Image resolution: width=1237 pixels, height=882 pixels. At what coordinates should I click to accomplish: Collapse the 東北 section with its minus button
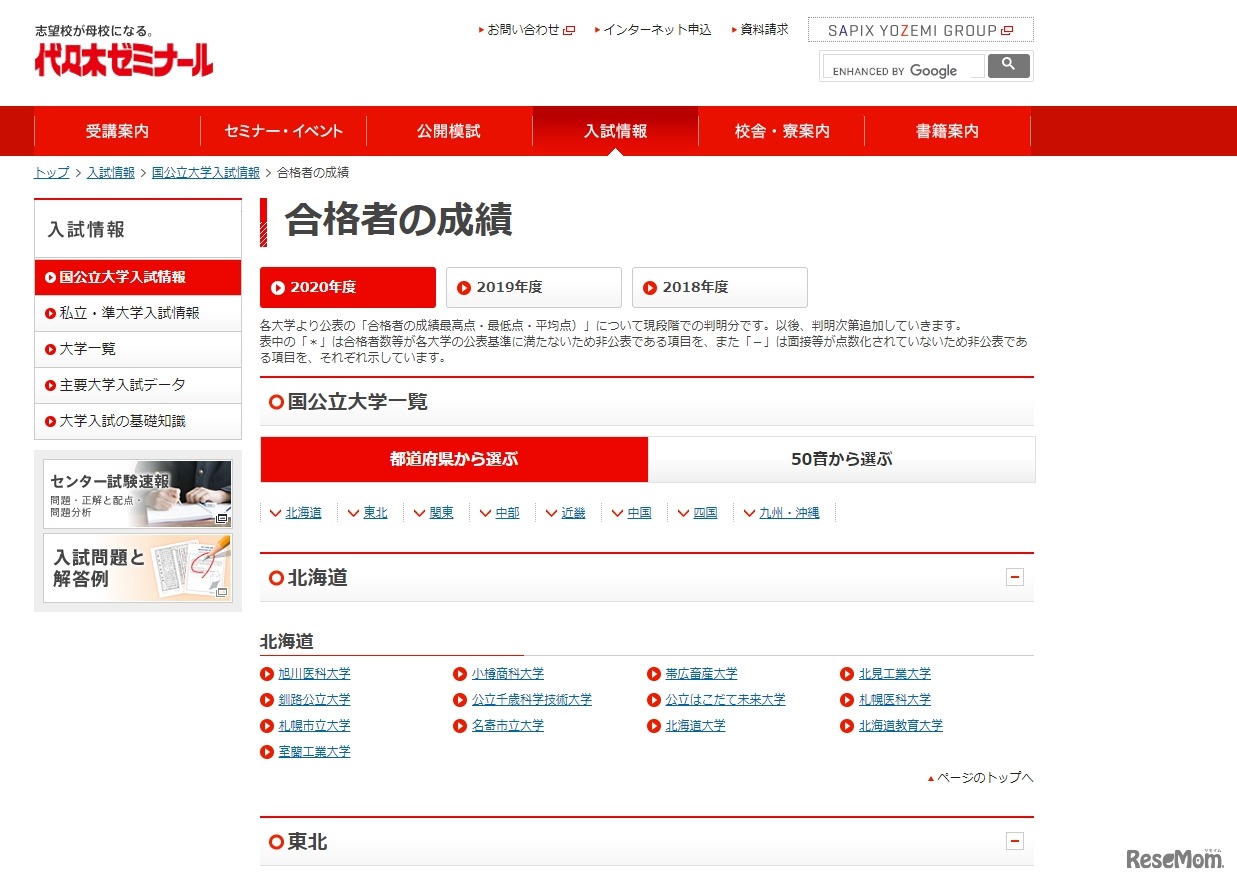[1016, 841]
